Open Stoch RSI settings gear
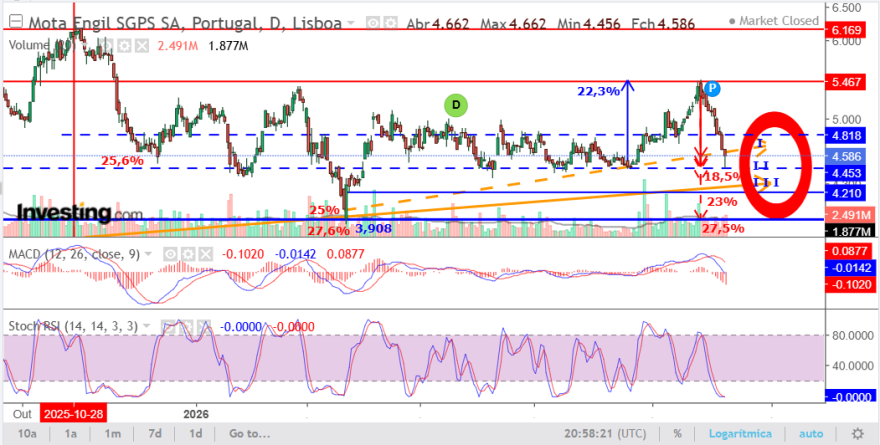Viewport: 880px width, 445px height. (x=187, y=326)
